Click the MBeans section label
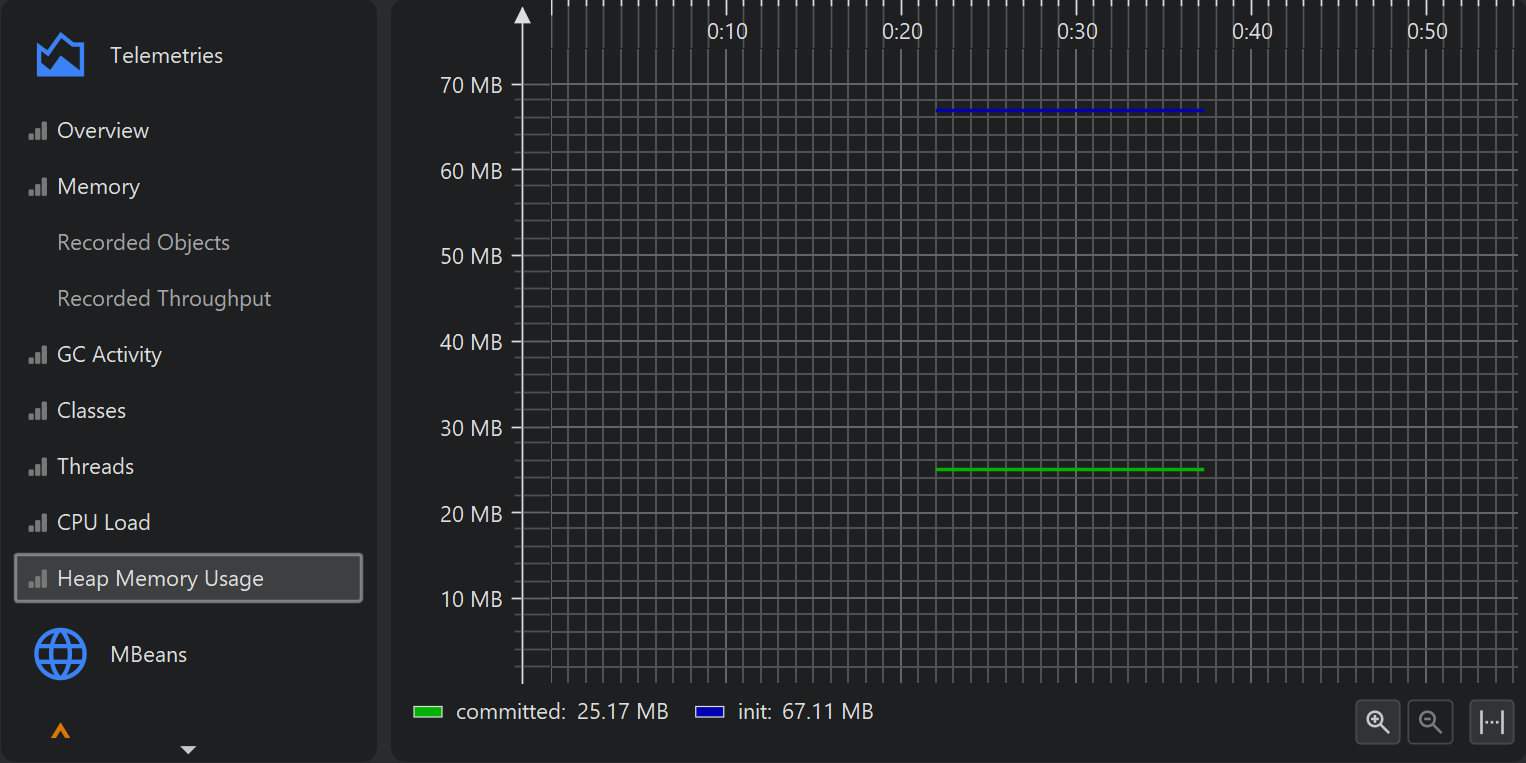This screenshot has height=763, width=1526. click(149, 654)
